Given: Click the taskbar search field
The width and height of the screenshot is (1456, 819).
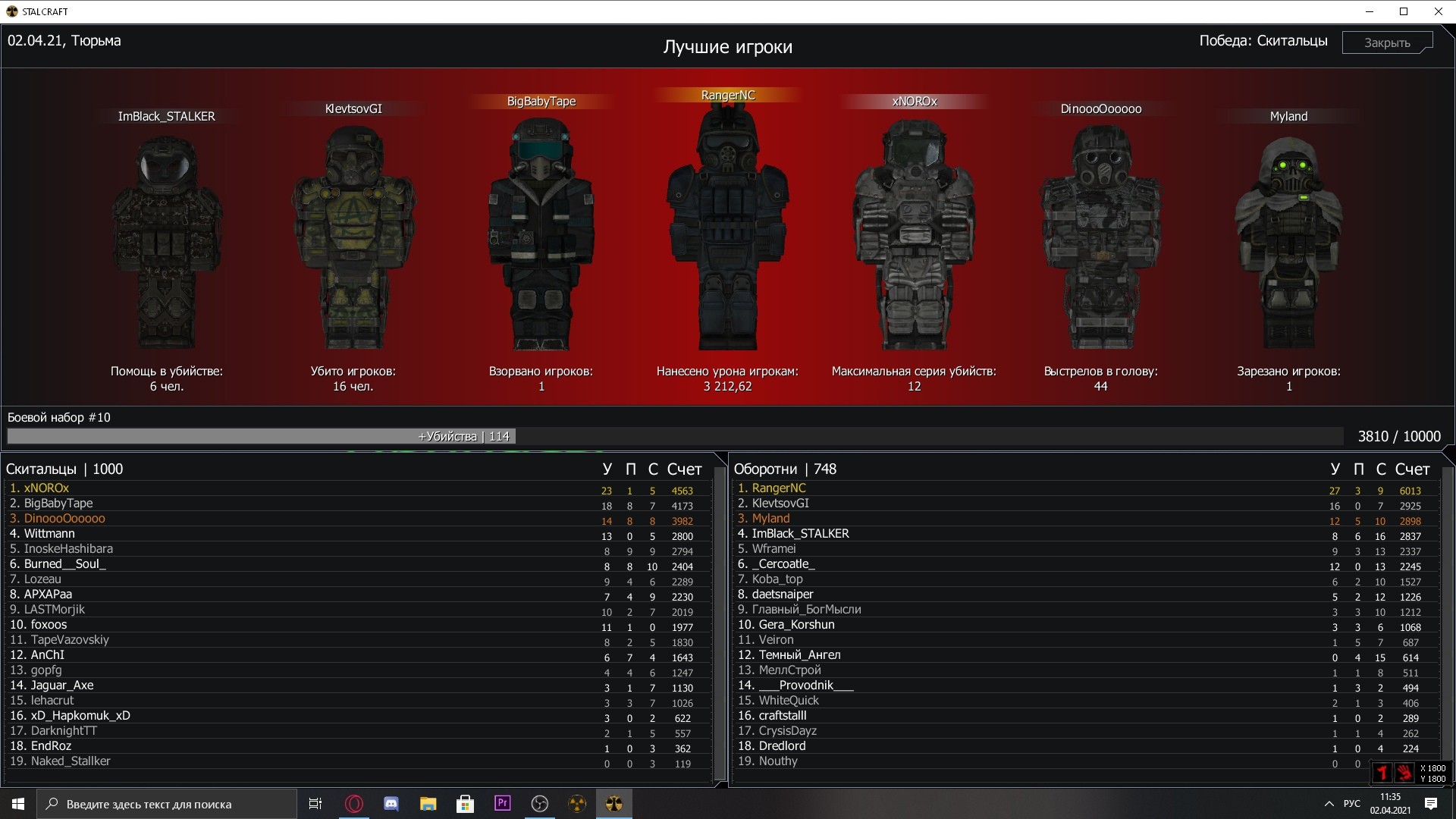Looking at the screenshot, I should [x=167, y=804].
